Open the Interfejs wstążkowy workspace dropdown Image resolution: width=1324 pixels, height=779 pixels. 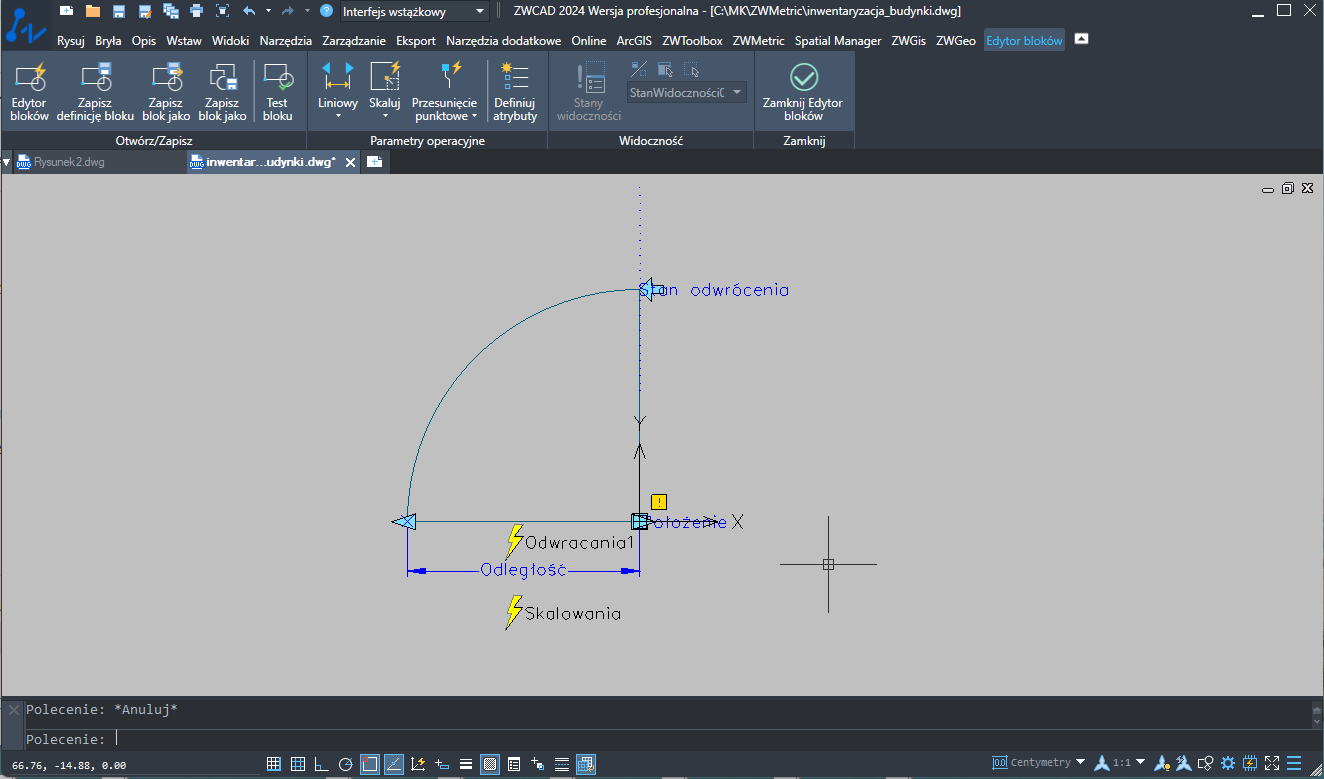(x=413, y=12)
